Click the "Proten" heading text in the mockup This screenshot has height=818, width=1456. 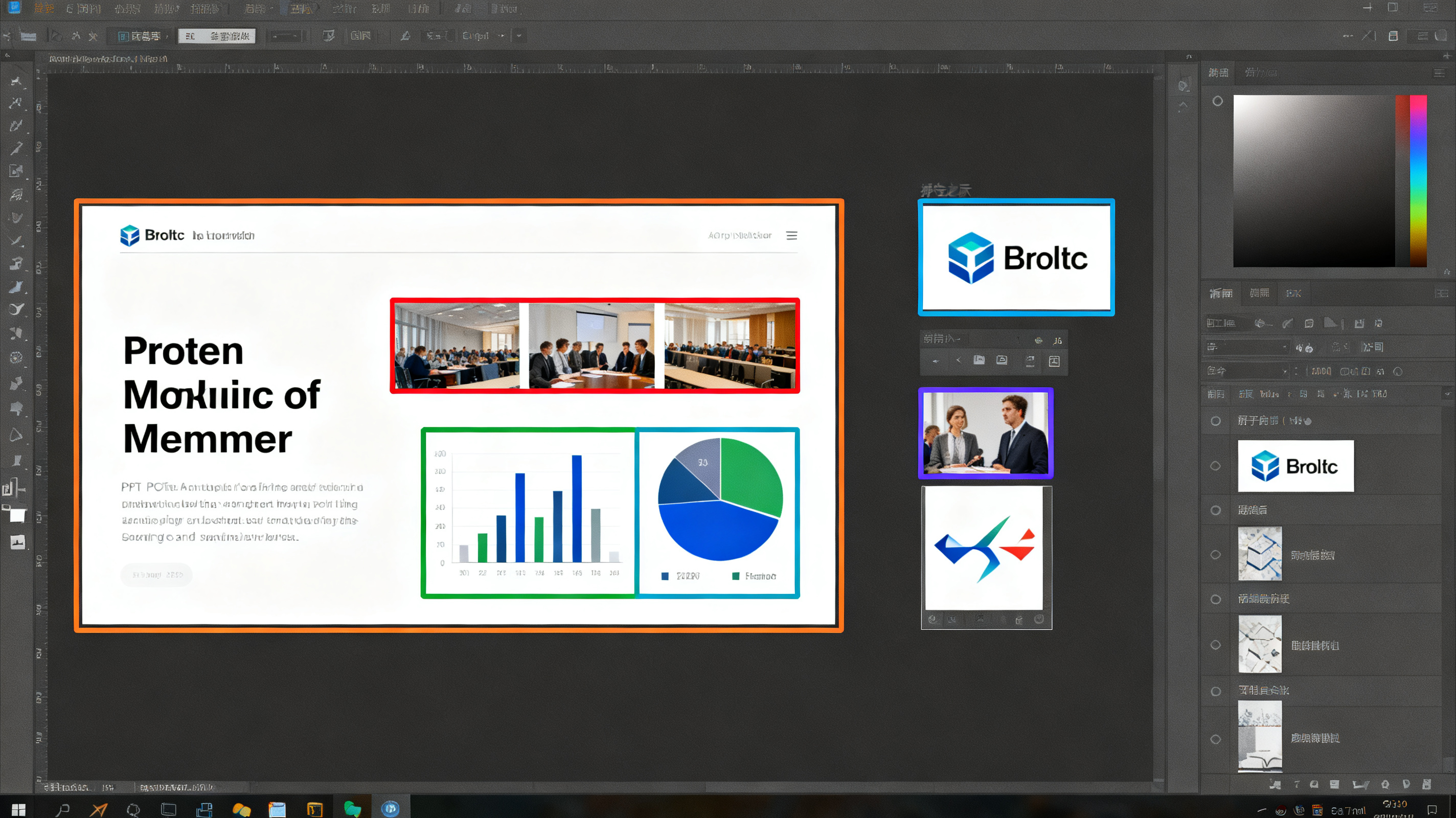point(183,351)
